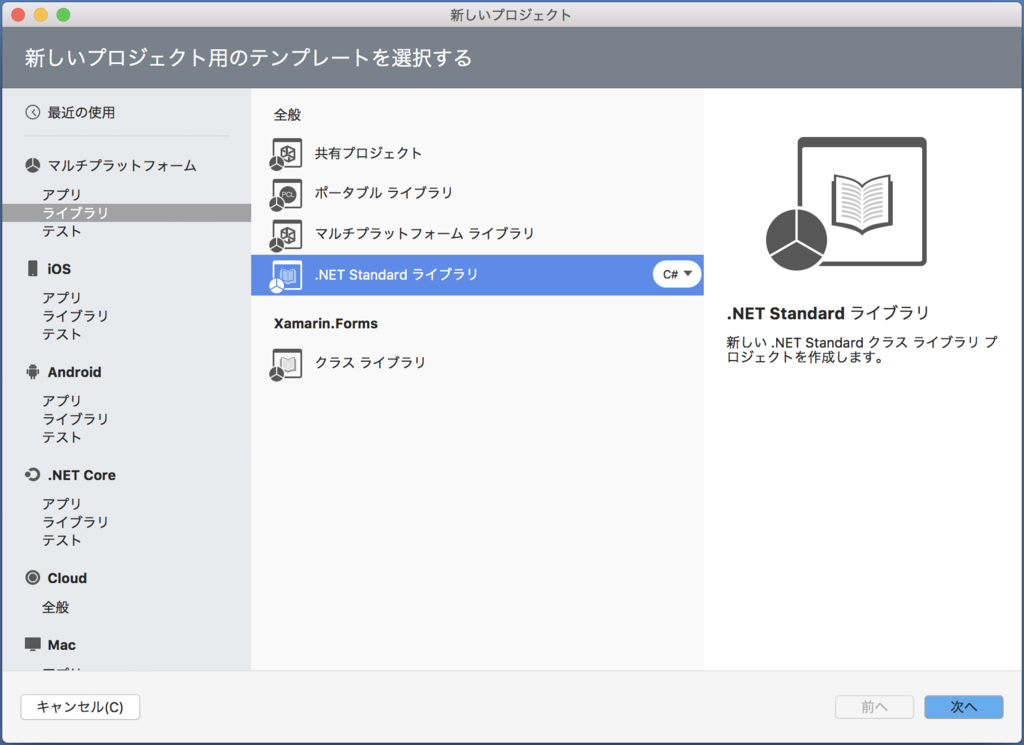Select ライブラリ under .NET Core
1024x745 pixels.
point(75,522)
